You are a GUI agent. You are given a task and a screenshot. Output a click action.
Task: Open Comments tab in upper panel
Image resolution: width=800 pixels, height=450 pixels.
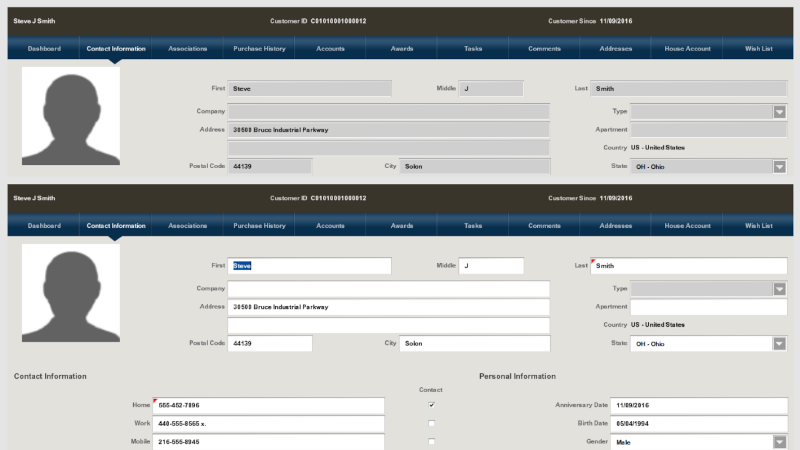[x=544, y=48]
